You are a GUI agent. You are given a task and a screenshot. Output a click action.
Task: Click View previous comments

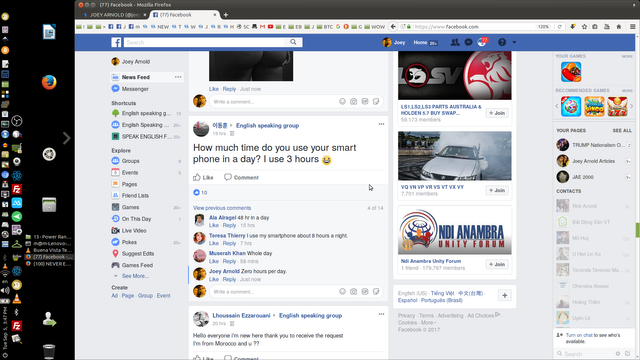click(x=222, y=208)
